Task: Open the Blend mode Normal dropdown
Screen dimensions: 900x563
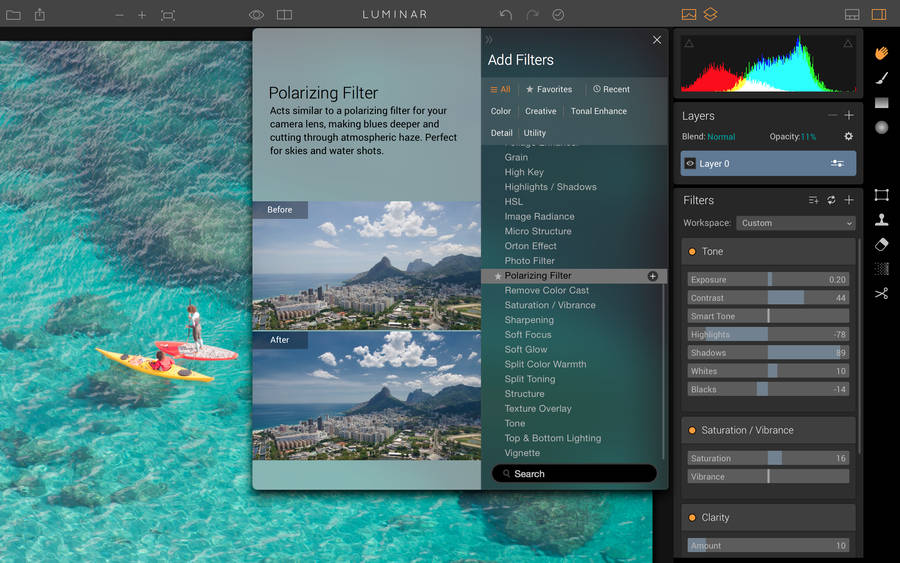Action: coord(721,137)
